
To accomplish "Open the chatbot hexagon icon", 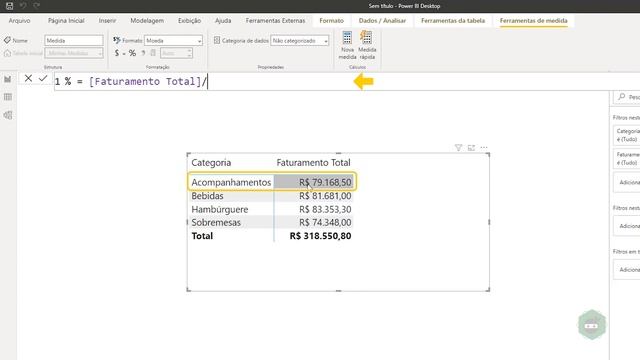I will (592, 325).
